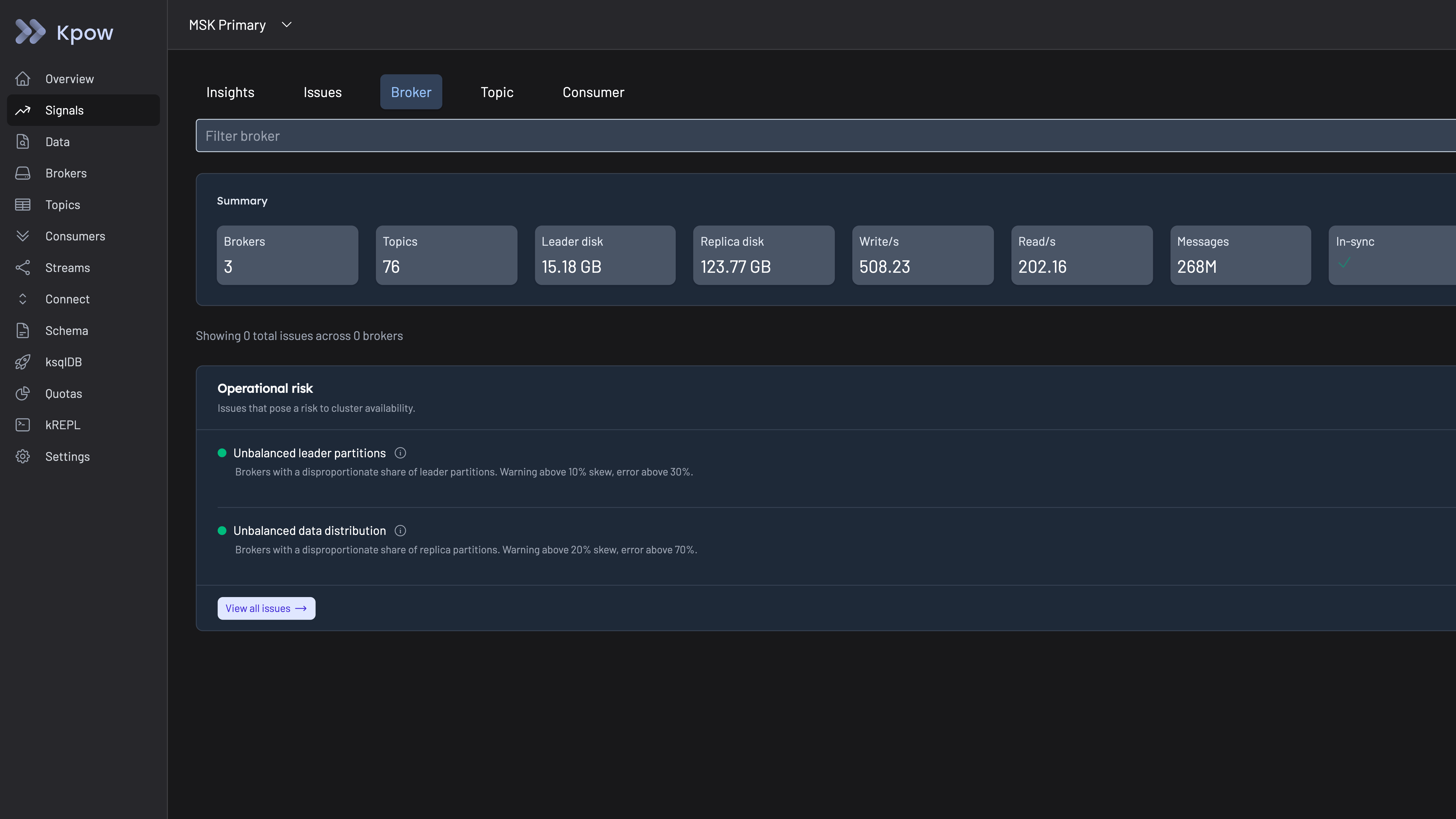This screenshot has width=1456, height=819.
Task: Open Signals in the sidebar
Action: [x=84, y=110]
